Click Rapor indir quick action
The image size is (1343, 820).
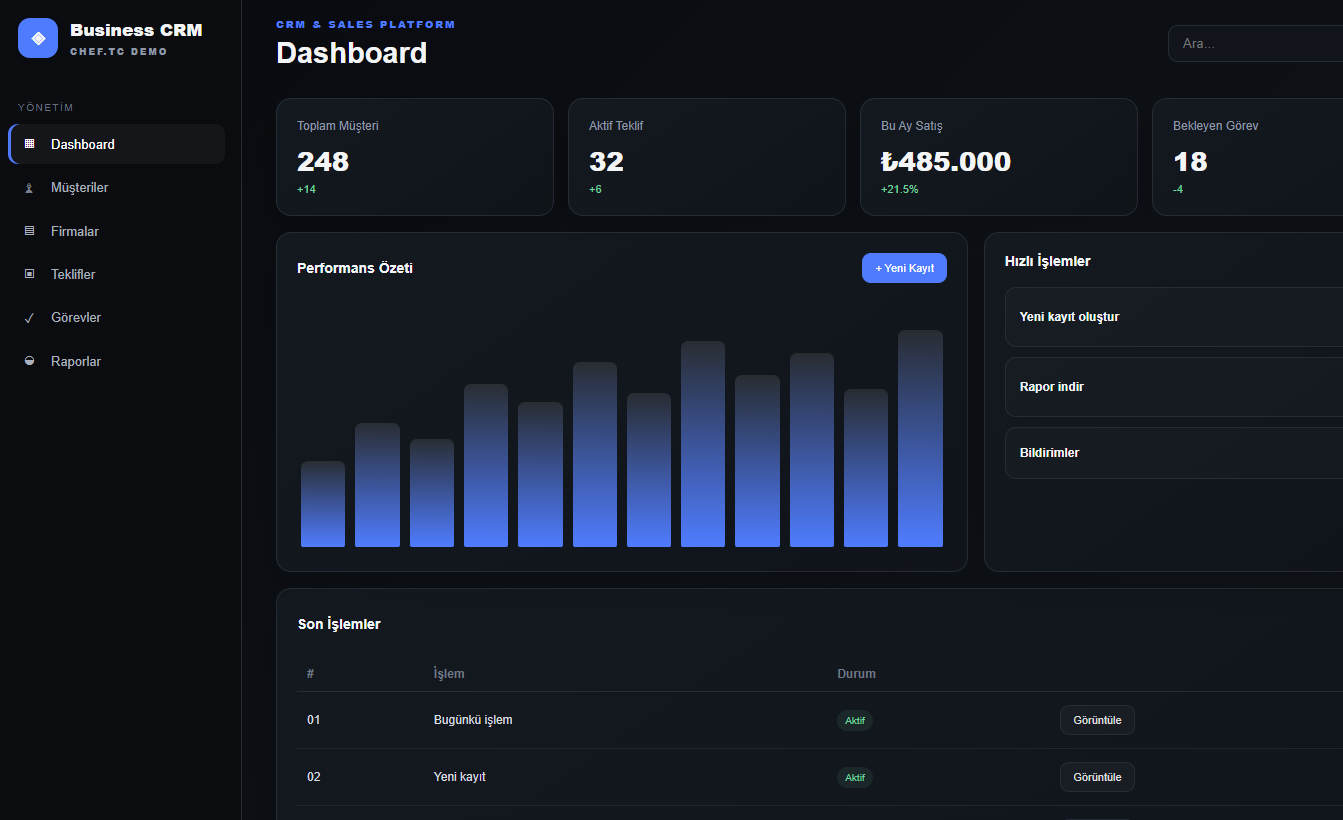point(1174,387)
